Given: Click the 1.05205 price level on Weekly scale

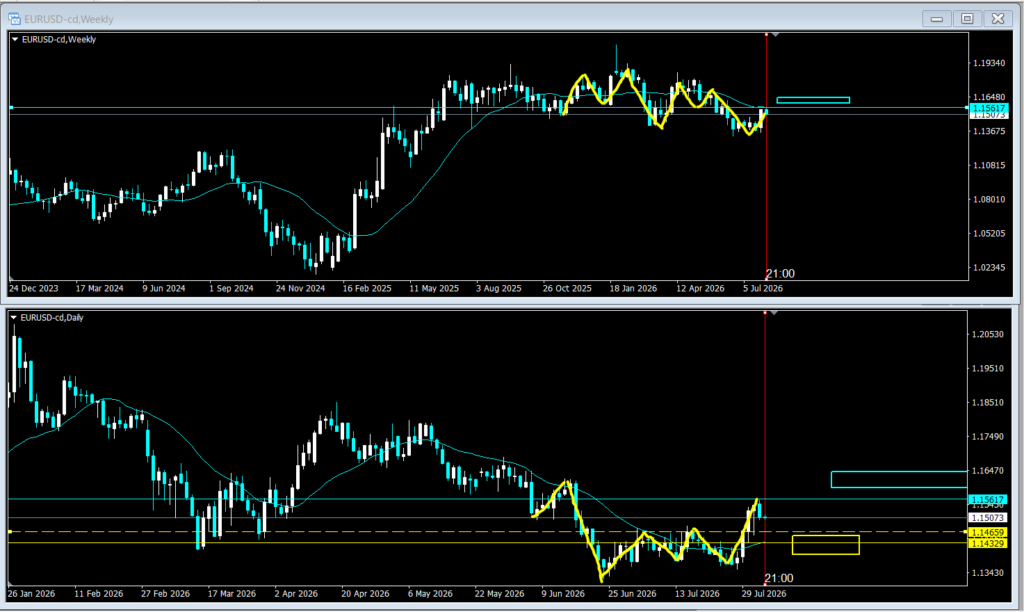Looking at the screenshot, I should tap(989, 233).
